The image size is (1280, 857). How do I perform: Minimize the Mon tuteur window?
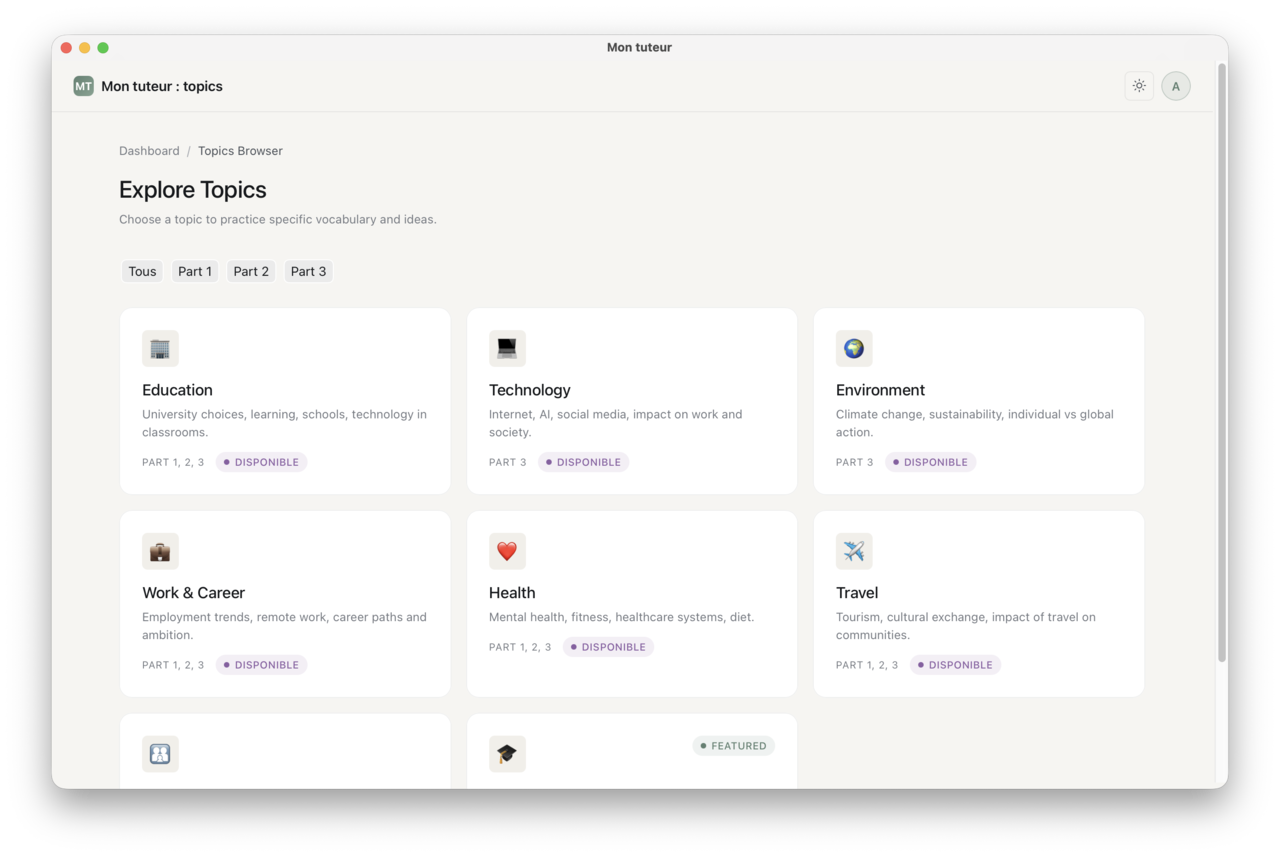coord(84,47)
